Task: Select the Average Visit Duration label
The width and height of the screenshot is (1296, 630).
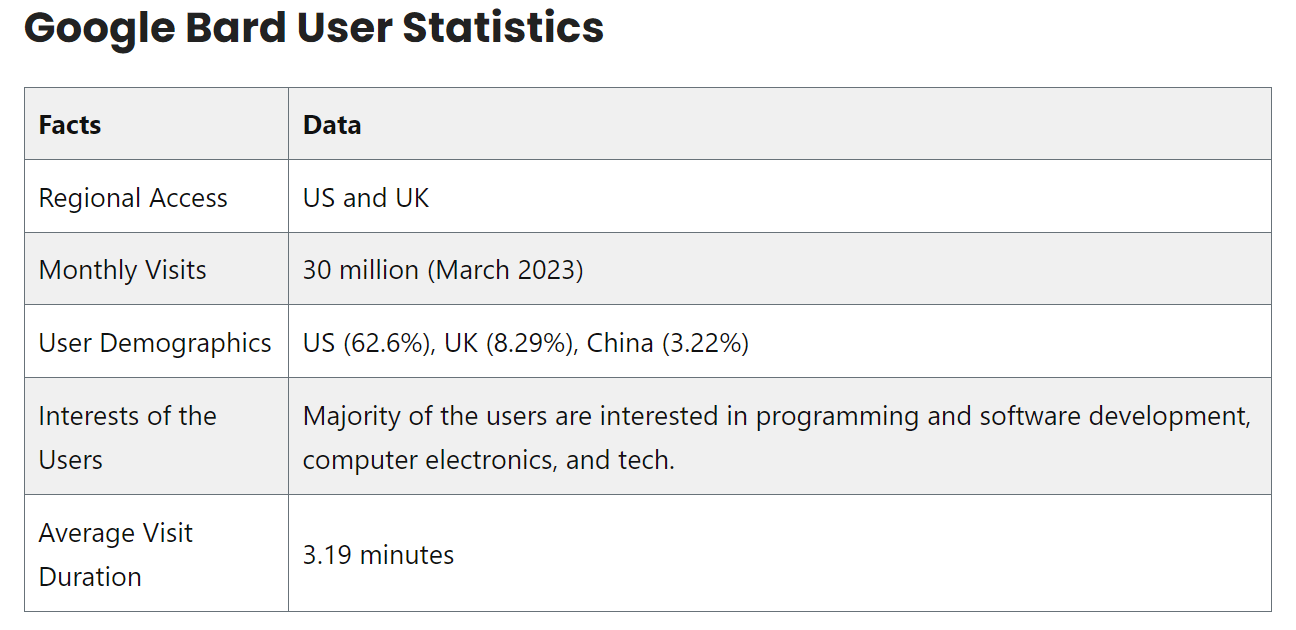Action: 115,554
